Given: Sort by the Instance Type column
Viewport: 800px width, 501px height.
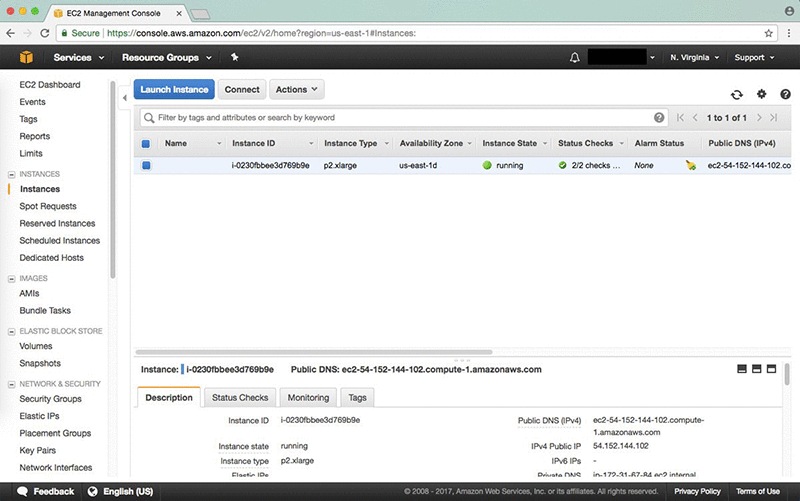Looking at the screenshot, I should coord(356,144).
